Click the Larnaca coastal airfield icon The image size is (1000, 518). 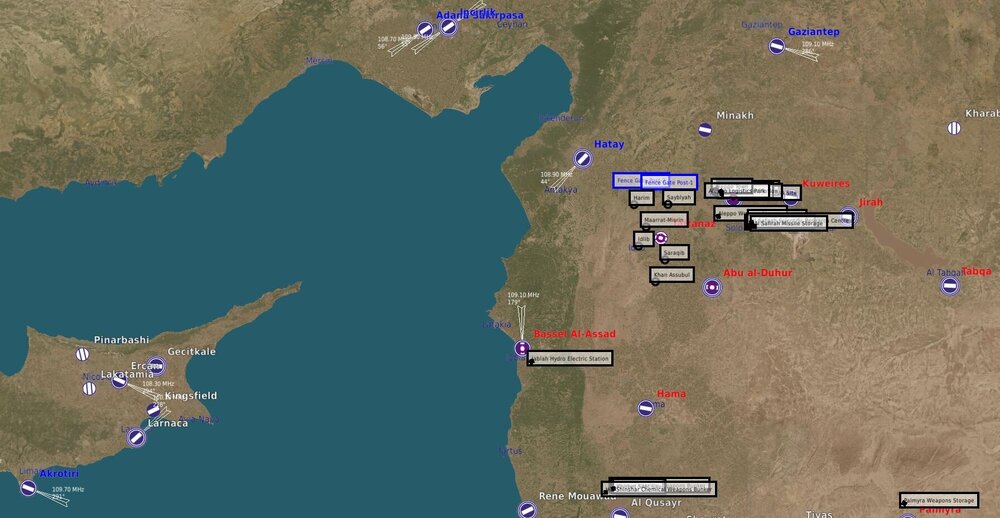pos(136,438)
